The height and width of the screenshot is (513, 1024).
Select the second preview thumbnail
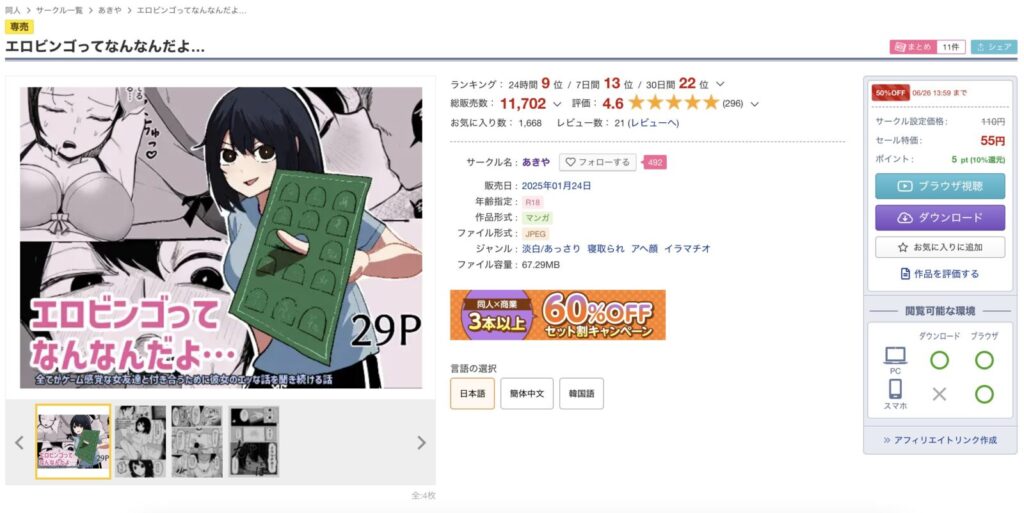tap(140, 442)
